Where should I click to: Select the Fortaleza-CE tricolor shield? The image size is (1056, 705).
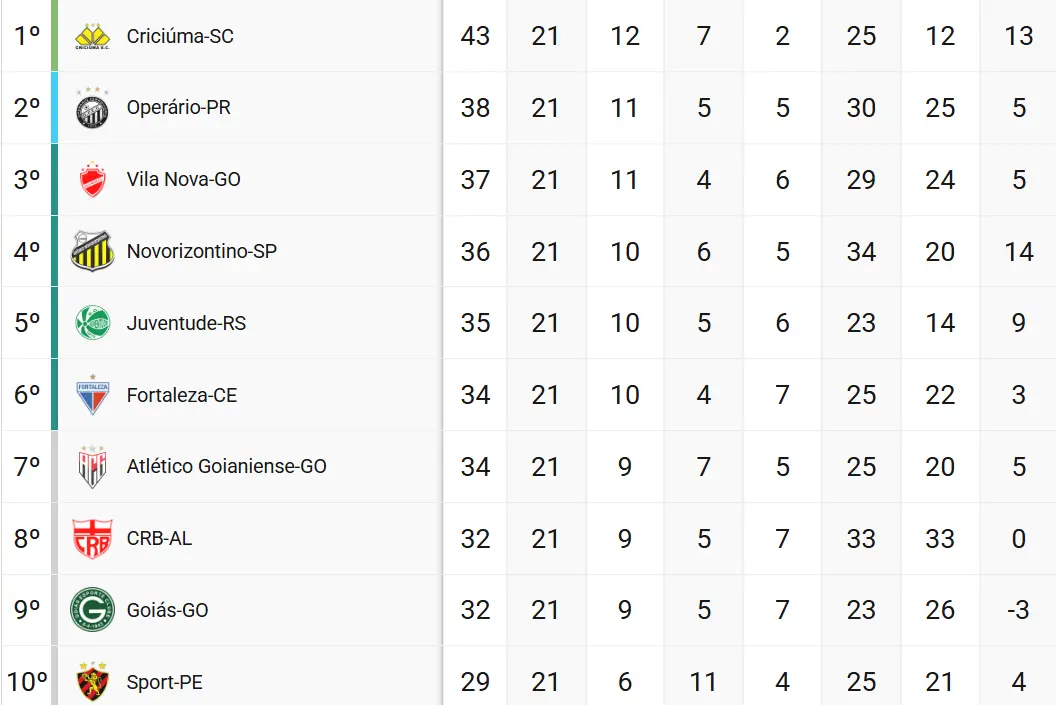click(x=92, y=395)
